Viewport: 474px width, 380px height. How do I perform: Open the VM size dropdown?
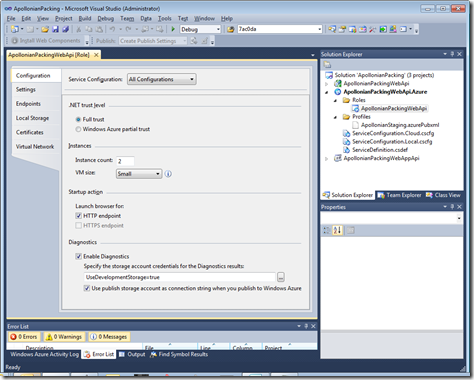[139, 174]
